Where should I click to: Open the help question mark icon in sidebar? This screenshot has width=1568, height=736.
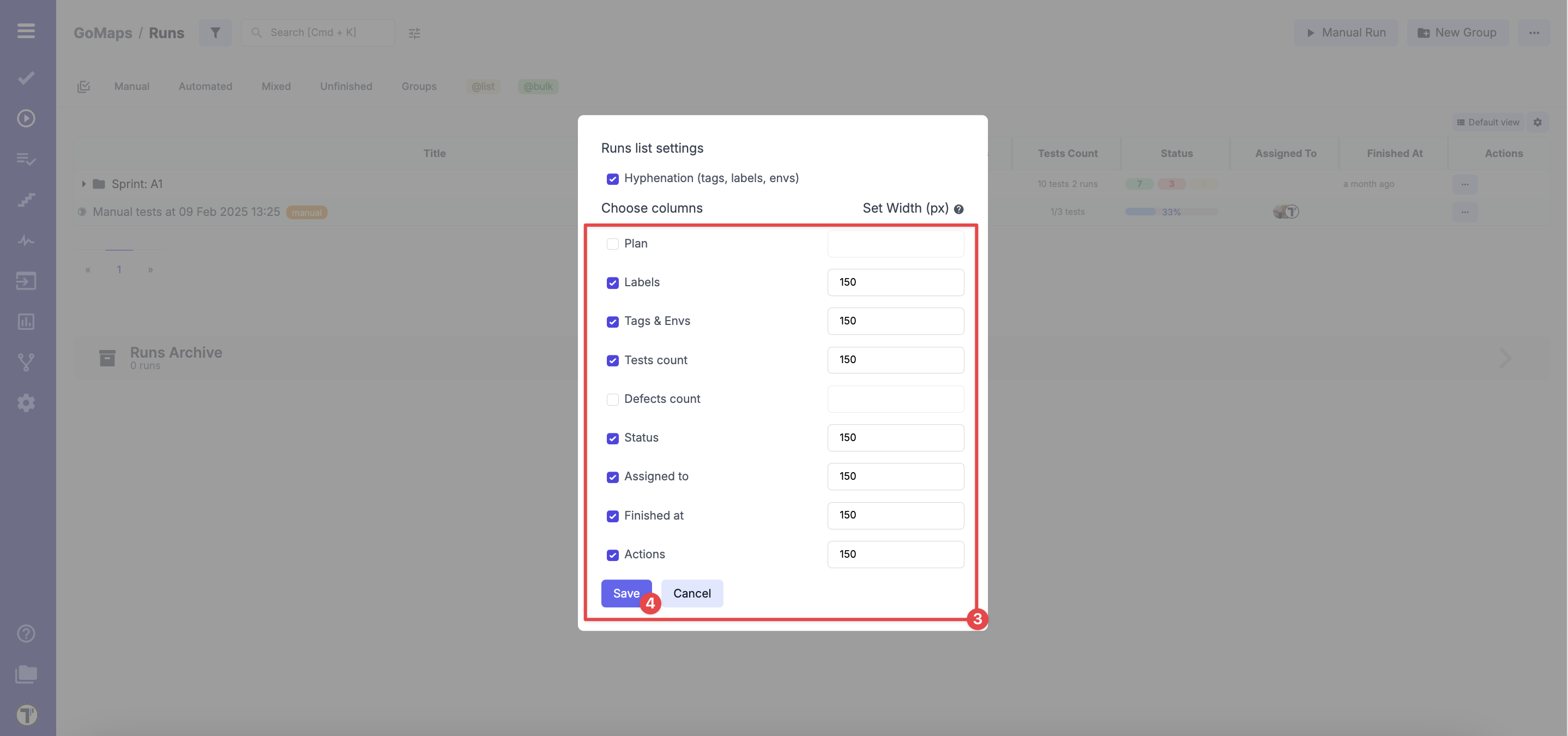click(26, 634)
